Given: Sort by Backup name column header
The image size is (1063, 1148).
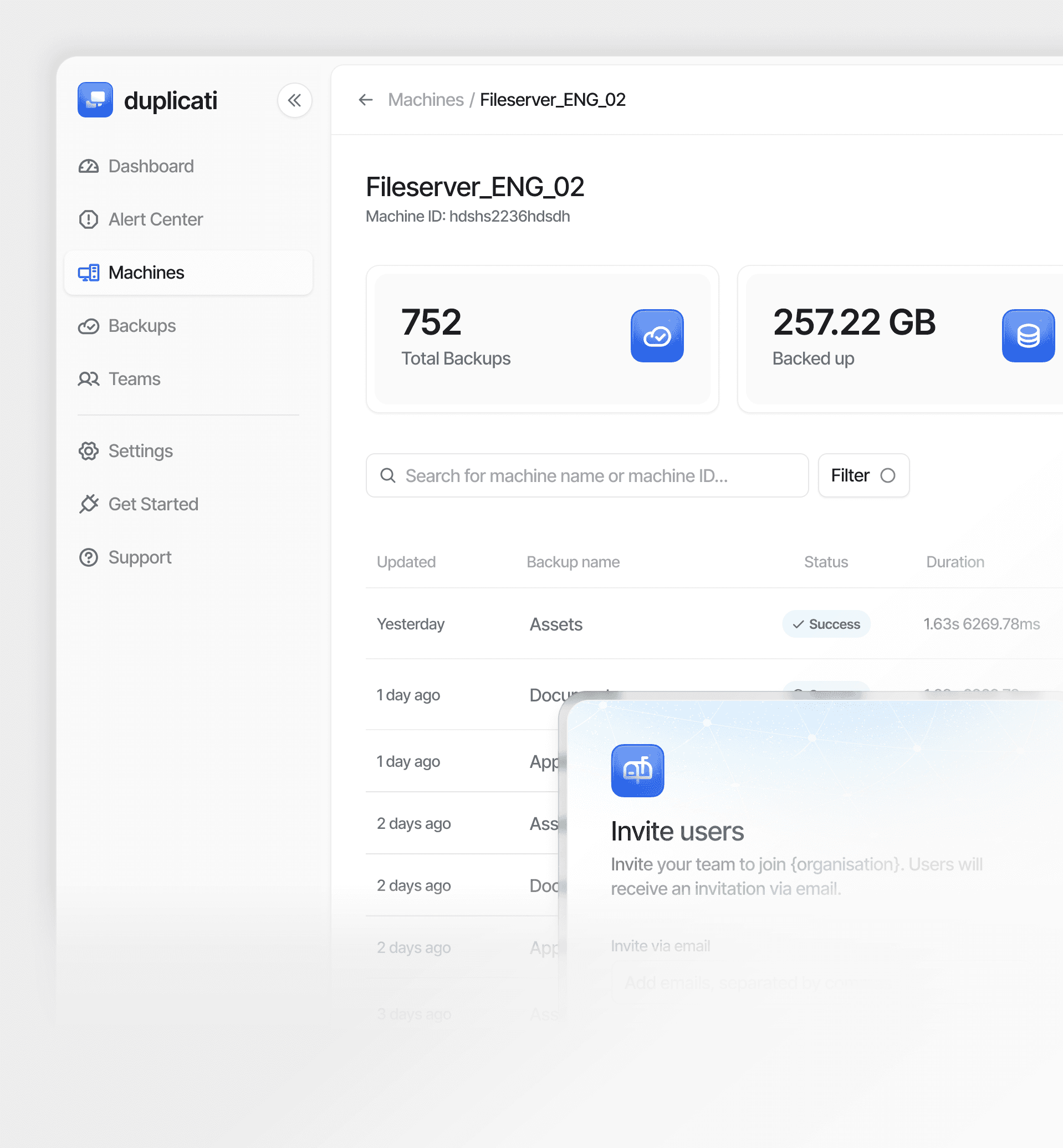Looking at the screenshot, I should click(x=573, y=562).
